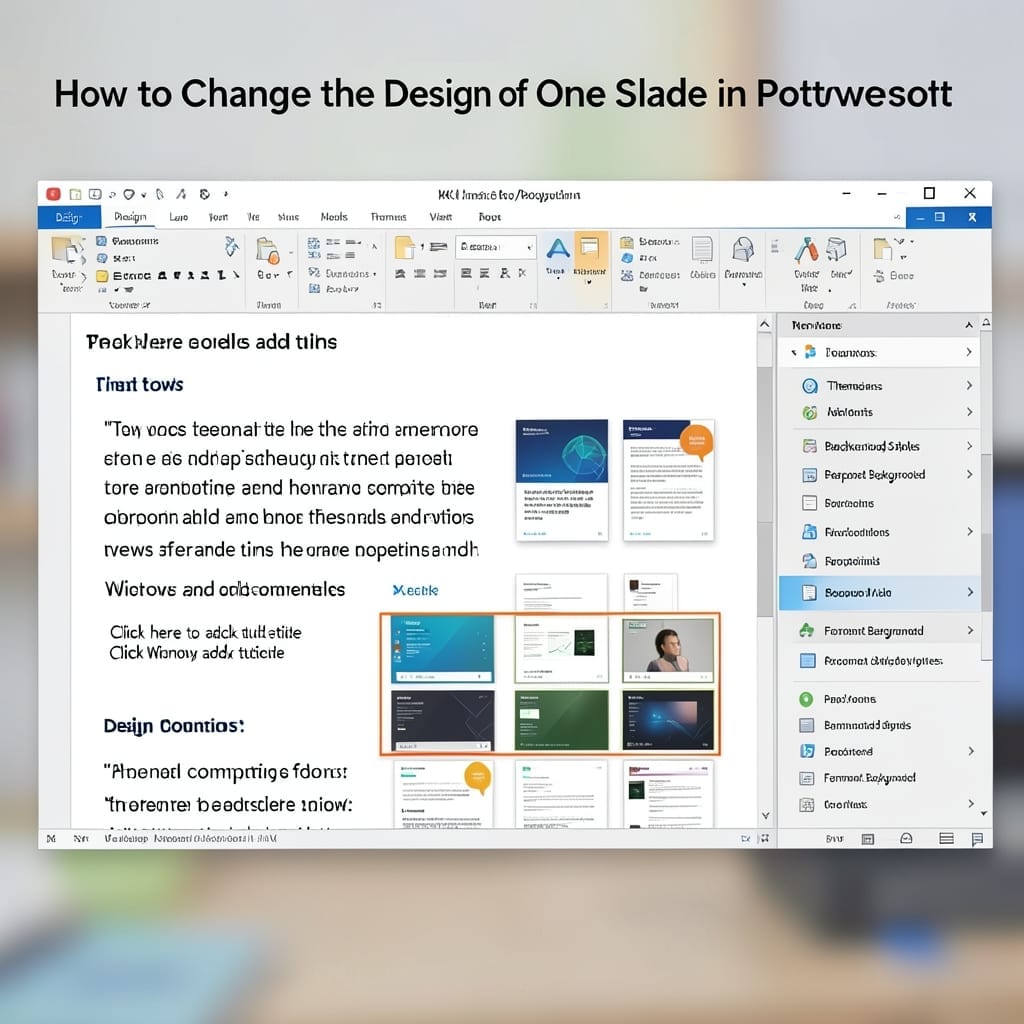Select the dark gray design thumbnail
This screenshot has height=1024, width=1024.
click(x=442, y=721)
